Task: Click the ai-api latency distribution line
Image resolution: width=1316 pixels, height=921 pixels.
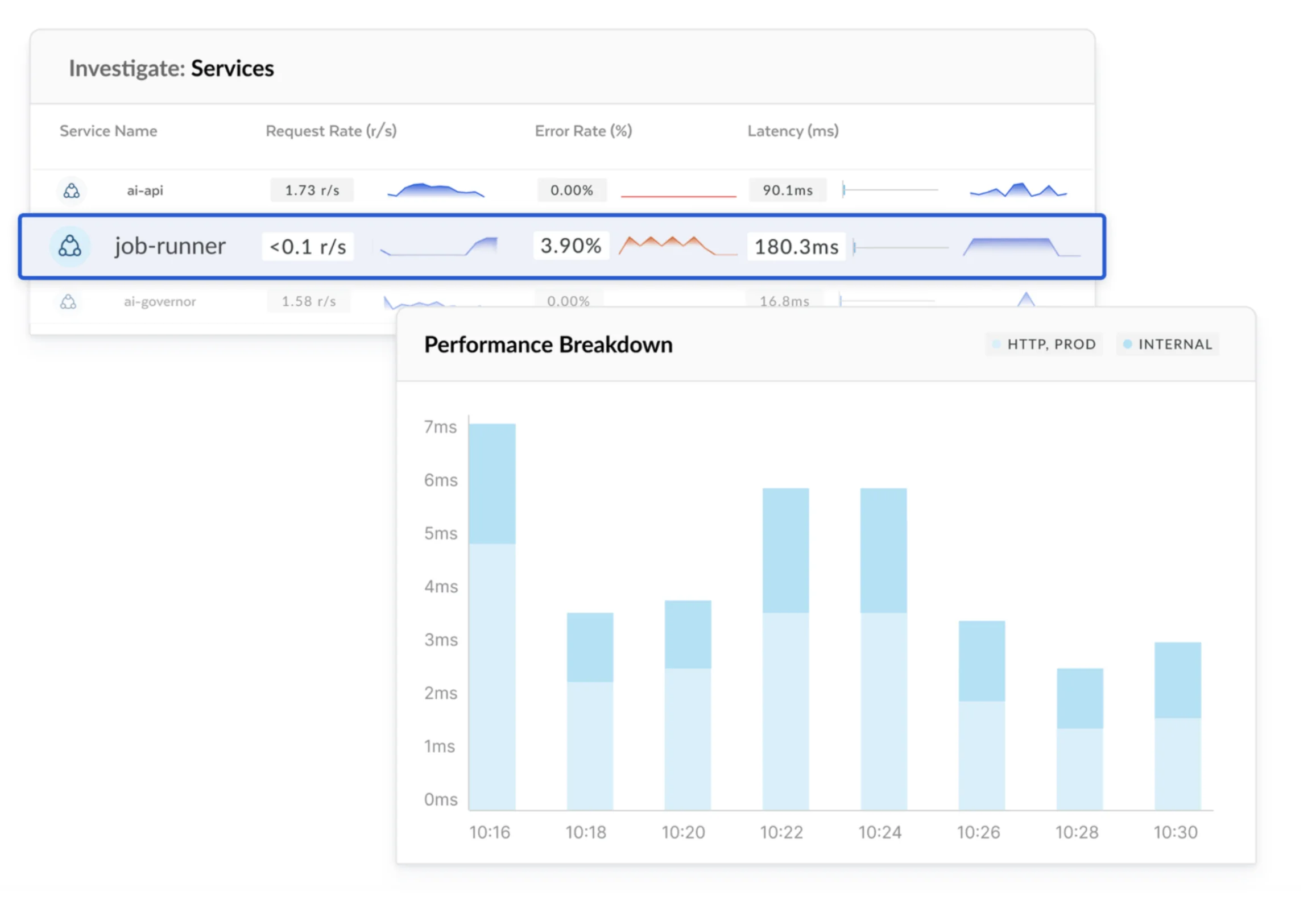Action: [890, 190]
